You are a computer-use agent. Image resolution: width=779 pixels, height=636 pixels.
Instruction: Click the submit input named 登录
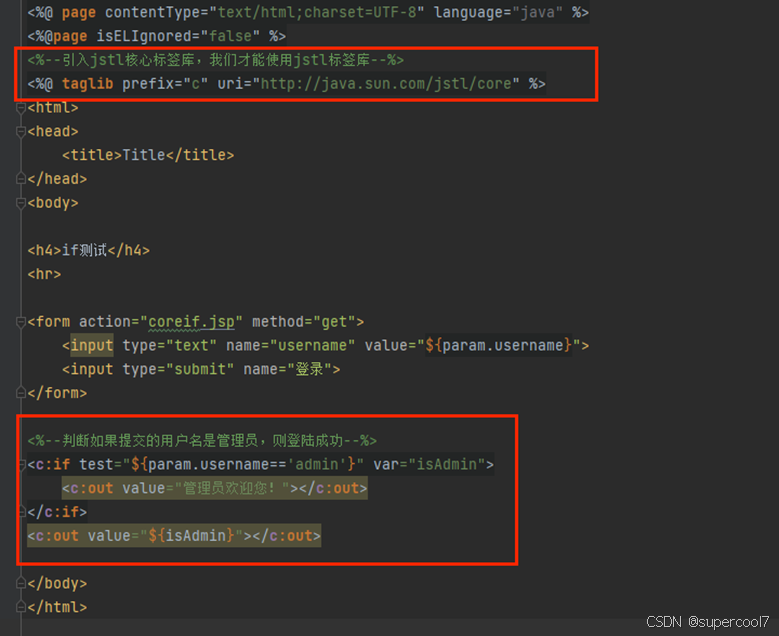(x=201, y=369)
